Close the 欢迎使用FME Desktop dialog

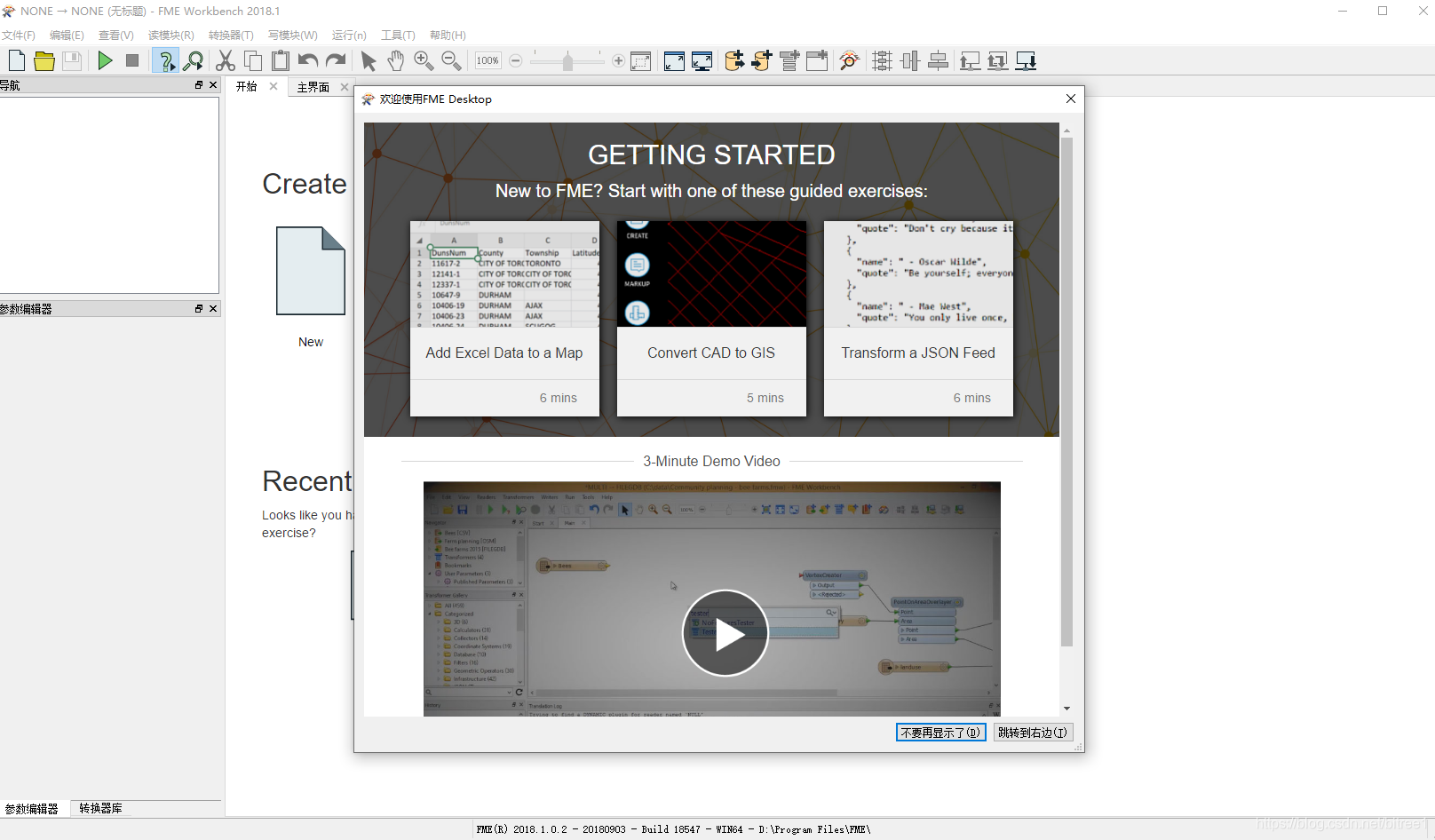coord(1071,99)
